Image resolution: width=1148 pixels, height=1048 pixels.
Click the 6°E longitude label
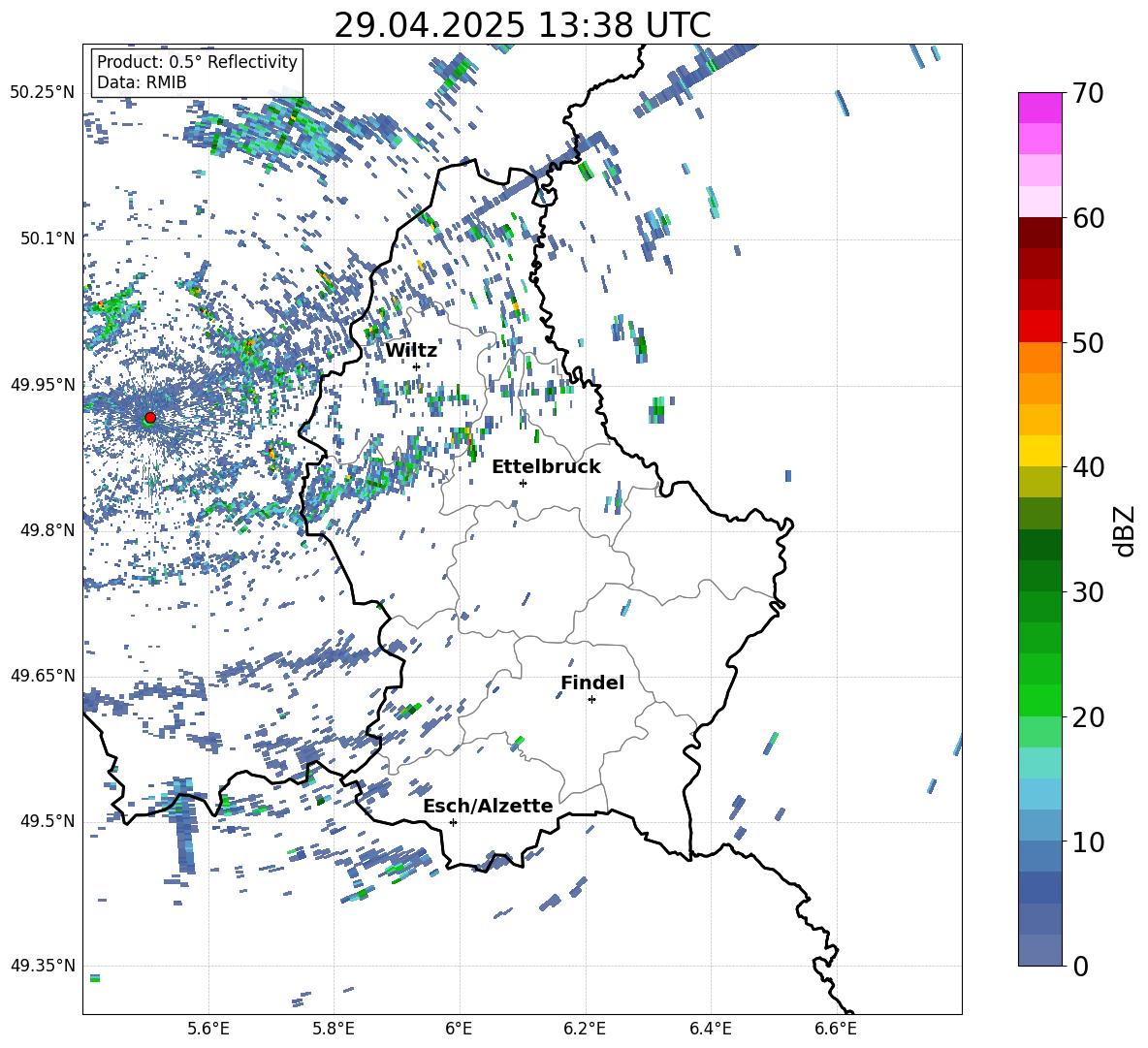point(459,1029)
